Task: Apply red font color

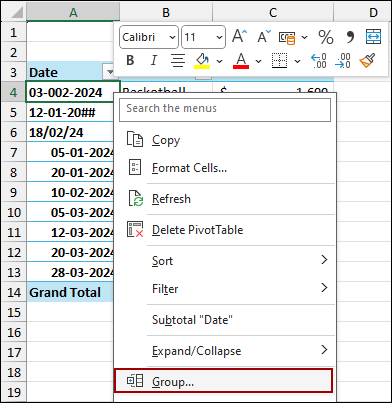Action: point(241,61)
